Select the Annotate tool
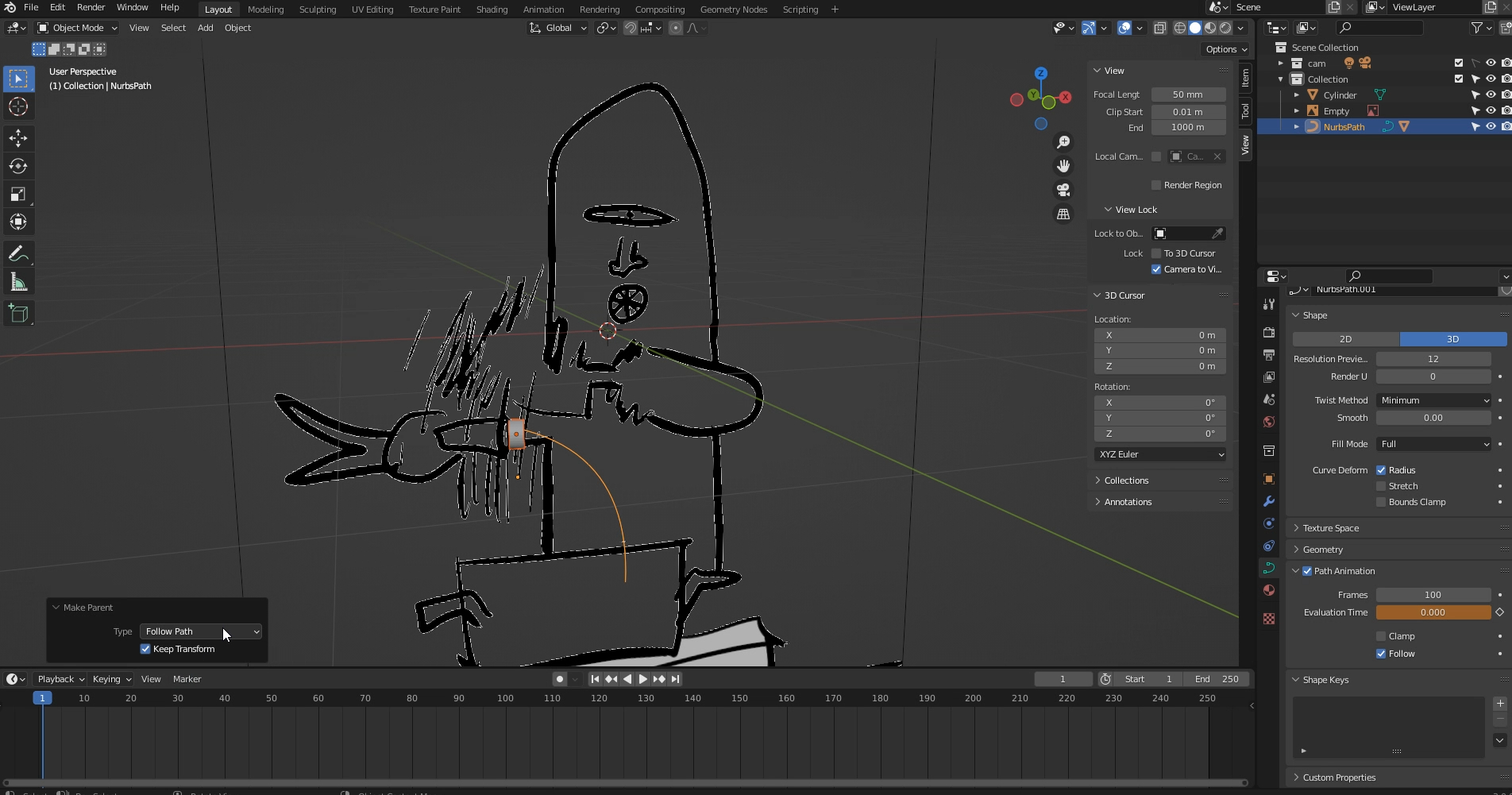The width and height of the screenshot is (1512, 795). [18, 254]
